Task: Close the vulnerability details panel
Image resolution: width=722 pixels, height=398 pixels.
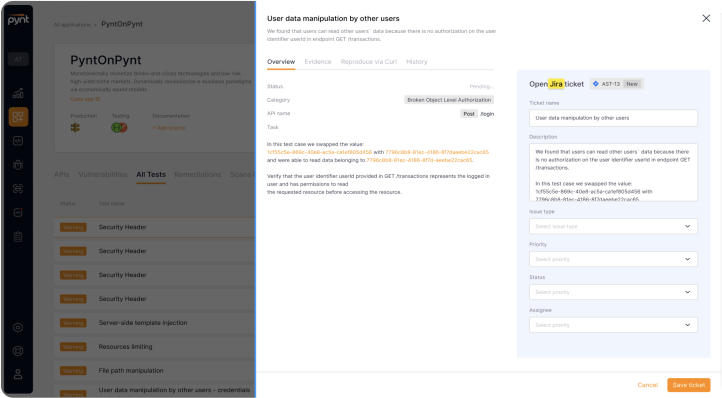Action: [x=706, y=18]
